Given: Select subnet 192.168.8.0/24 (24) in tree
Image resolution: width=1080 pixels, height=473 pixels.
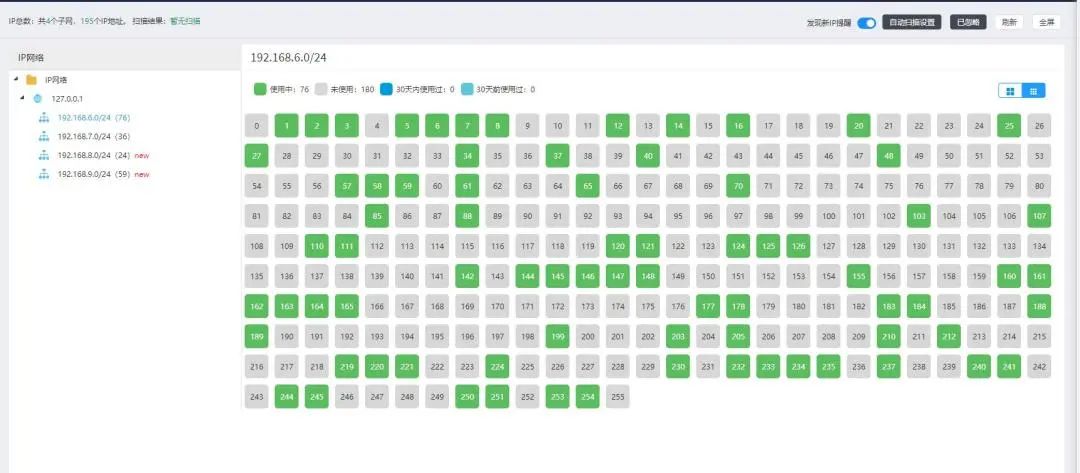Looking at the screenshot, I should (x=94, y=156).
